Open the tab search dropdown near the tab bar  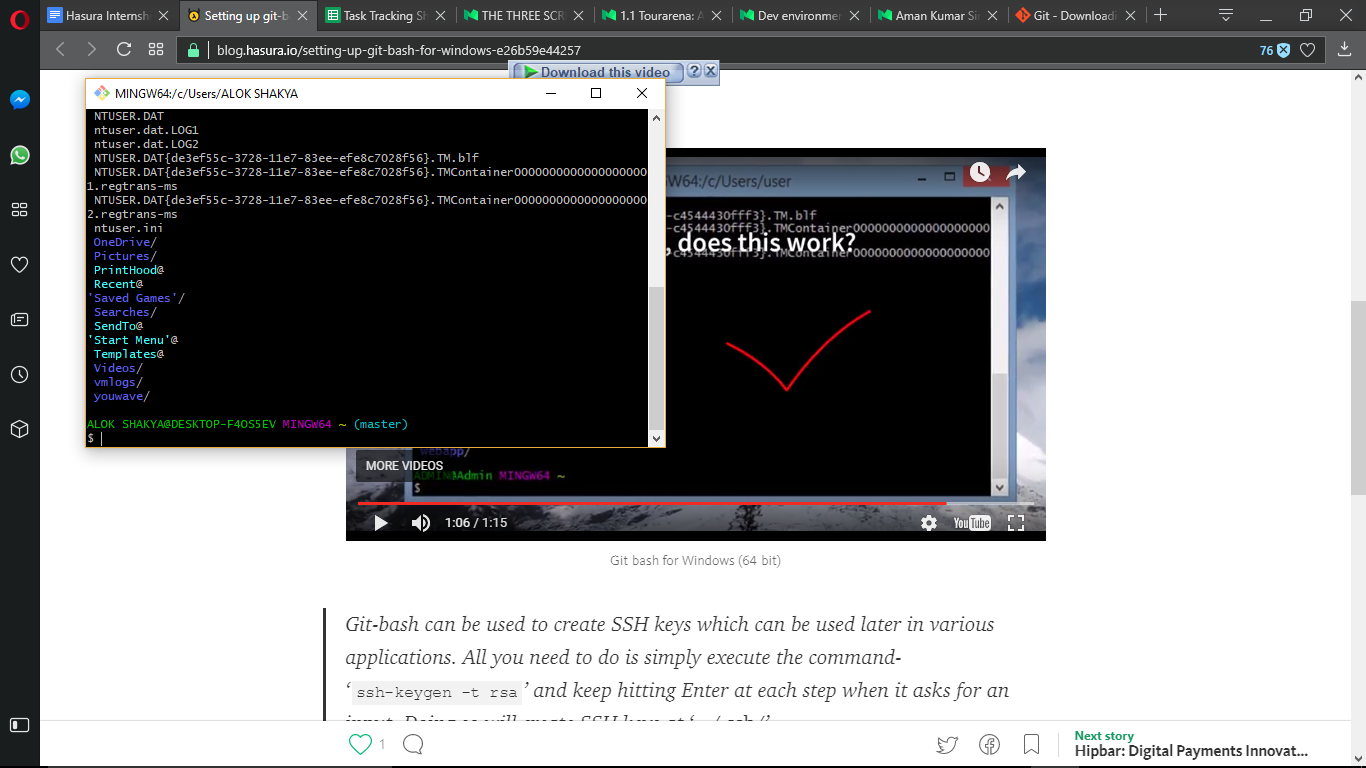(1225, 16)
